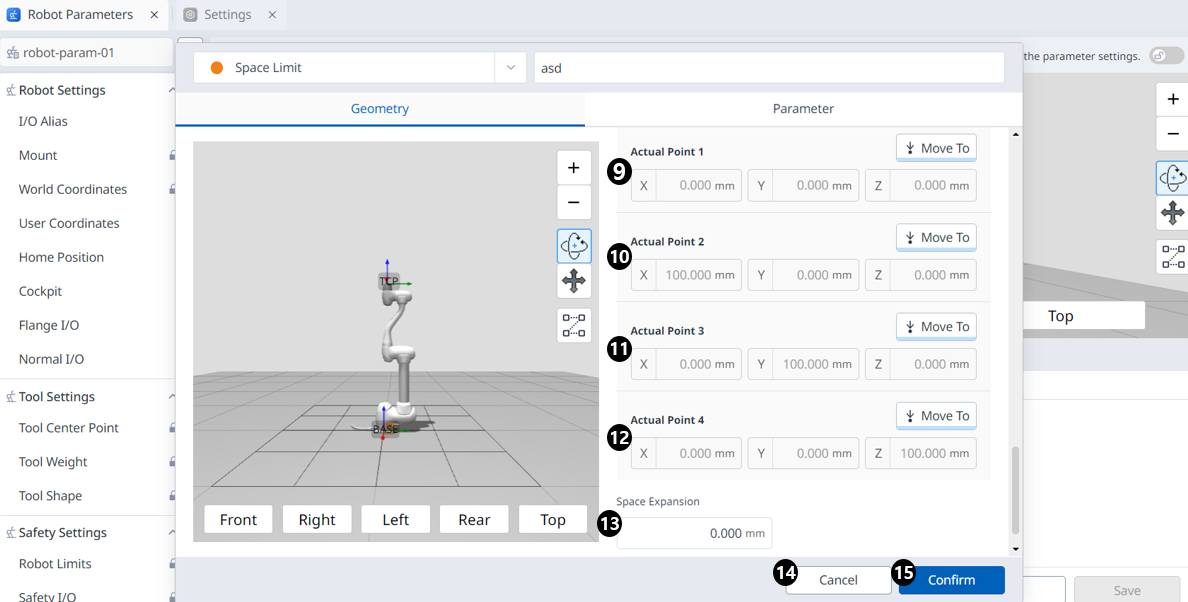Click Move To for Actual Point 2
Image resolution: width=1188 pixels, height=602 pixels.
click(936, 238)
